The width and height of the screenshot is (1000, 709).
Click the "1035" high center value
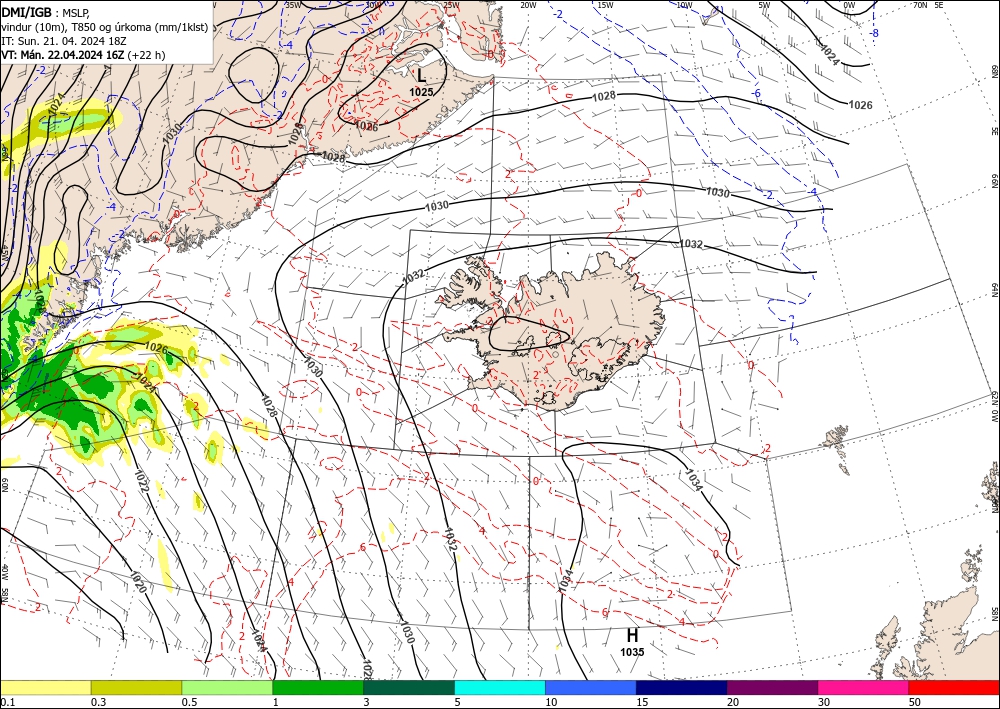tap(632, 652)
